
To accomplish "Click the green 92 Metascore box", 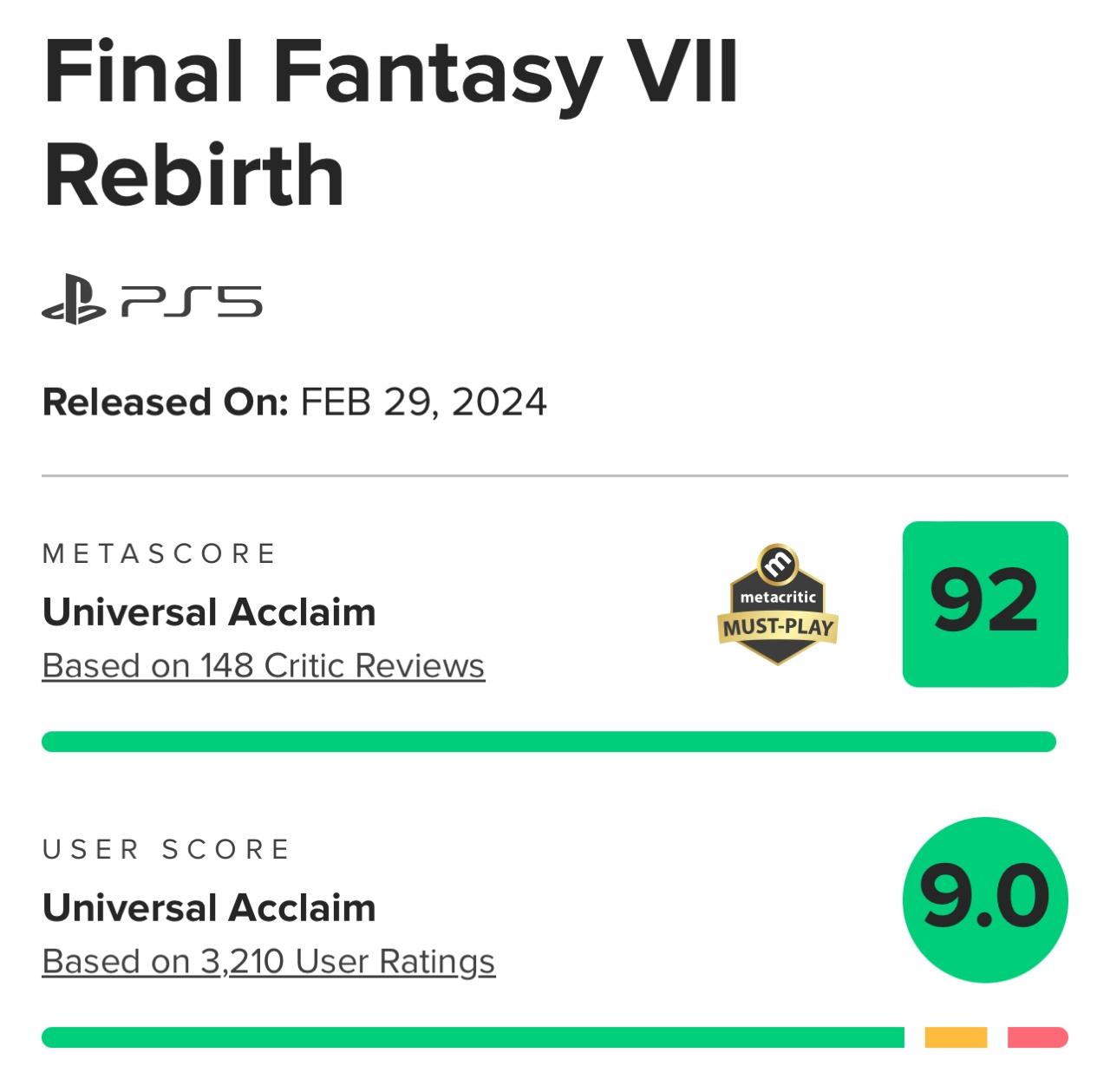I will pyautogui.click(x=985, y=604).
